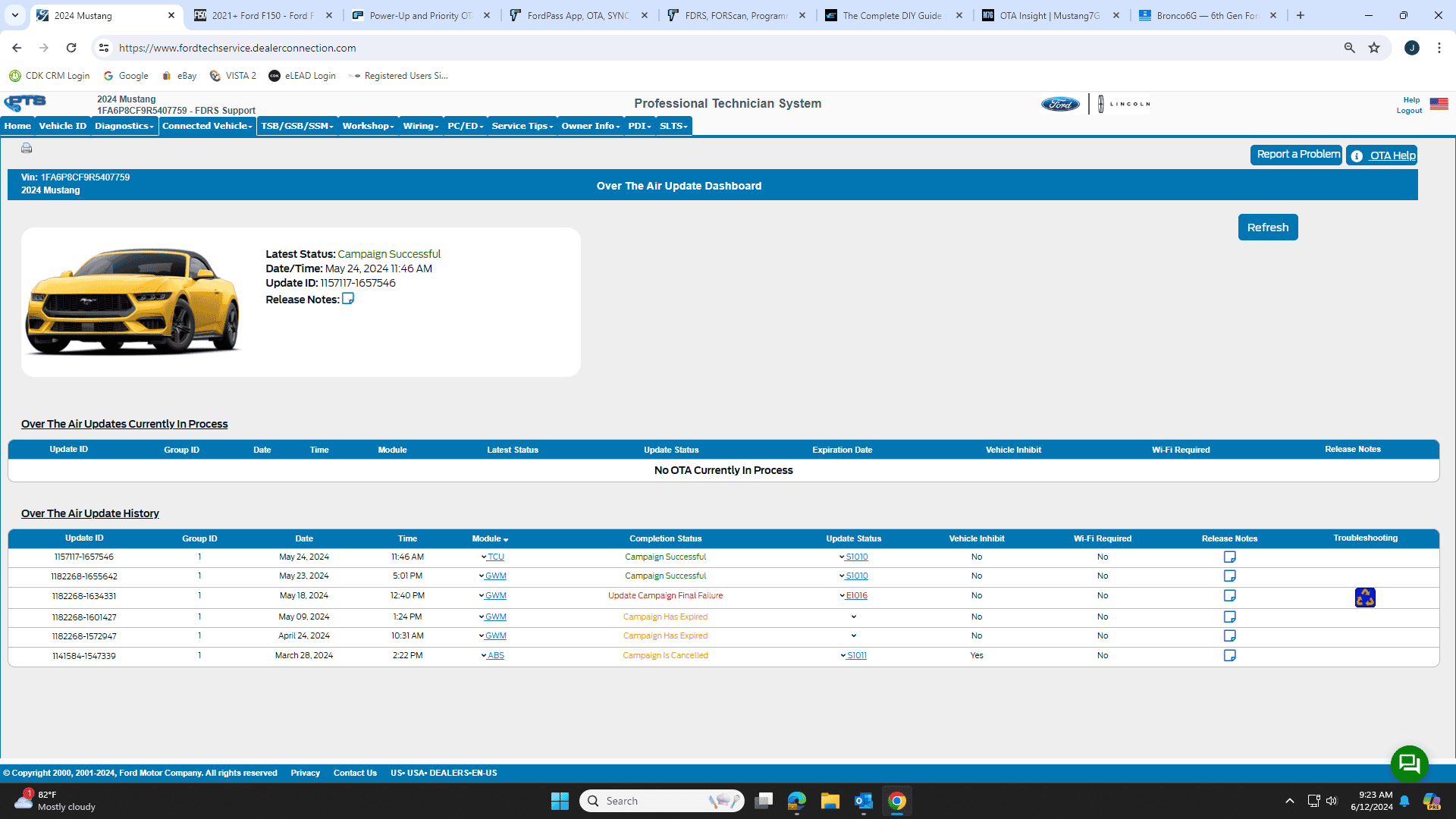Expand the Workshop menu
This screenshot has width=1456, height=819.
368,126
